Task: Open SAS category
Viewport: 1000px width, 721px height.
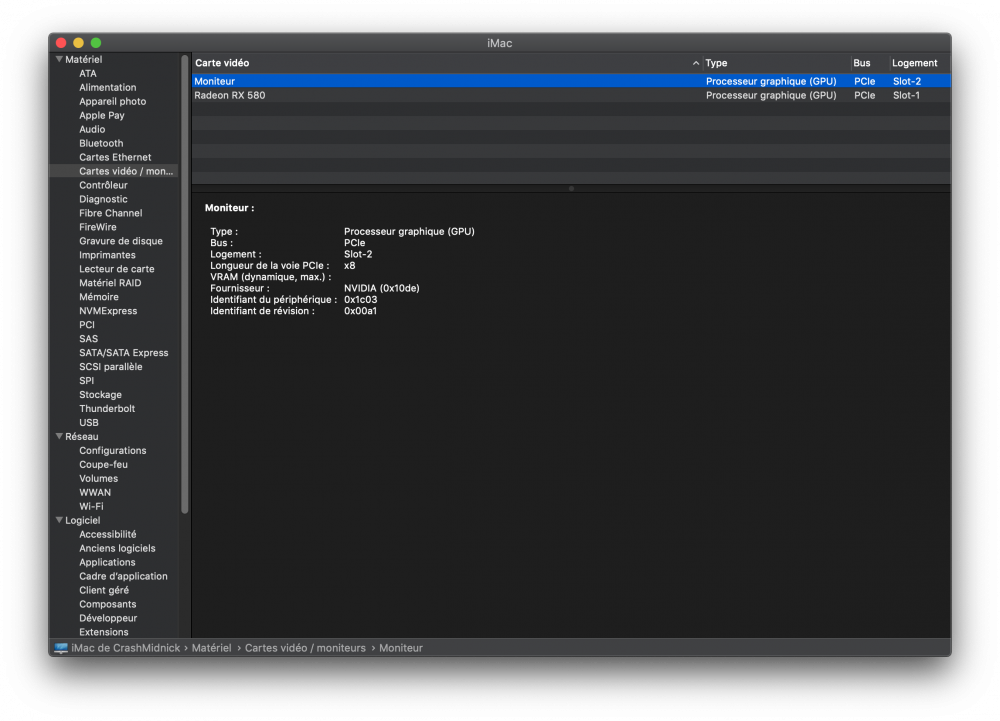Action: 88,339
